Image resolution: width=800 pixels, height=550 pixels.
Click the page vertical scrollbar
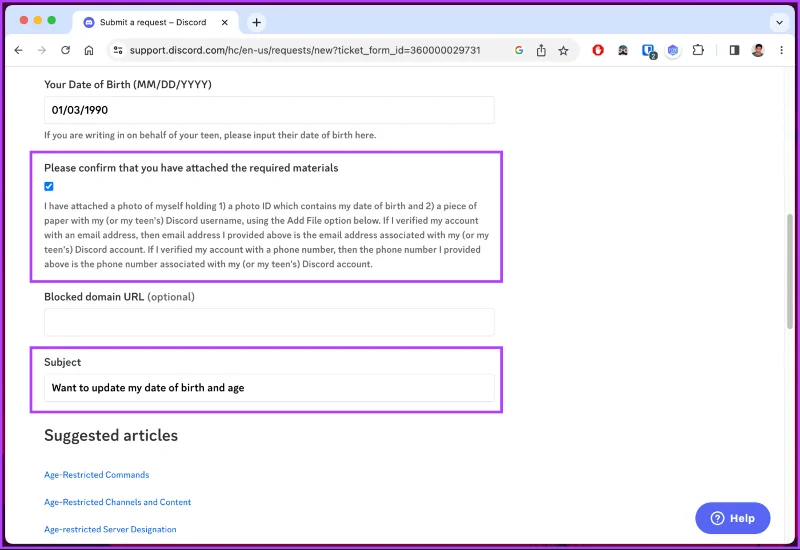[x=790, y=271]
